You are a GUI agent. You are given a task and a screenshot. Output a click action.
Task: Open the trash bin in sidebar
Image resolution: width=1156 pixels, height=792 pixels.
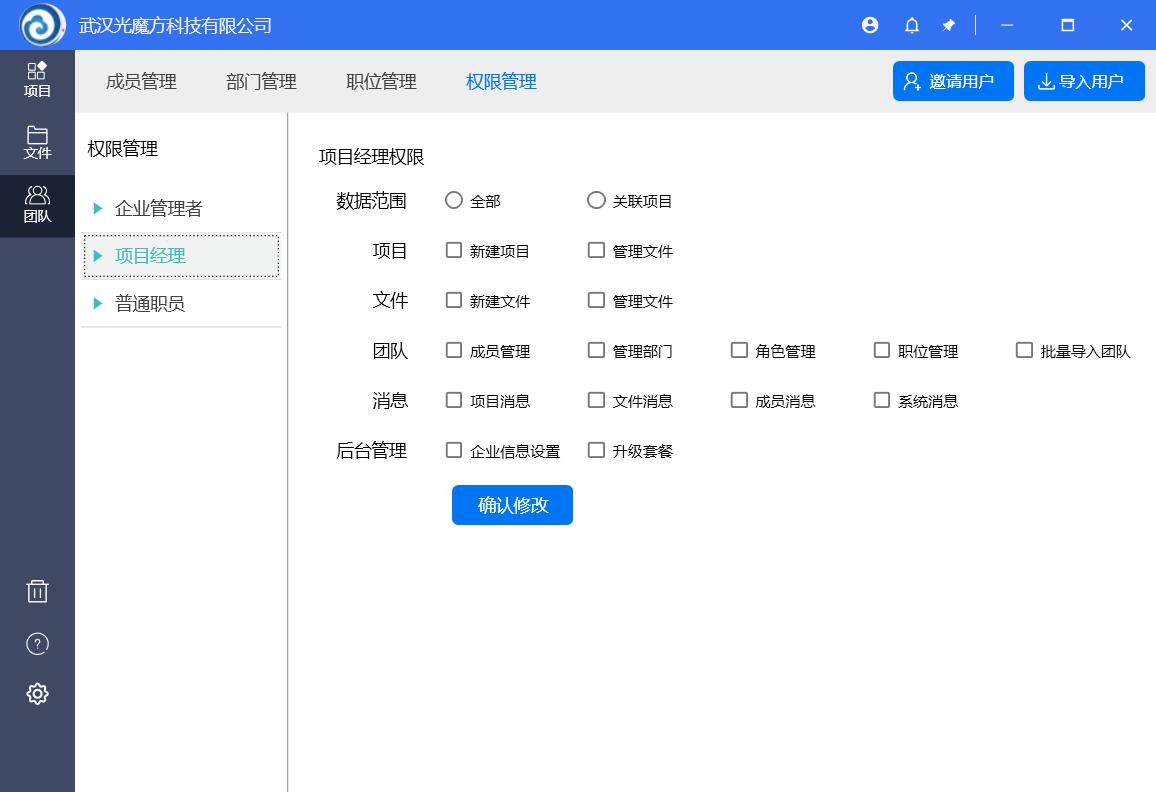37,591
